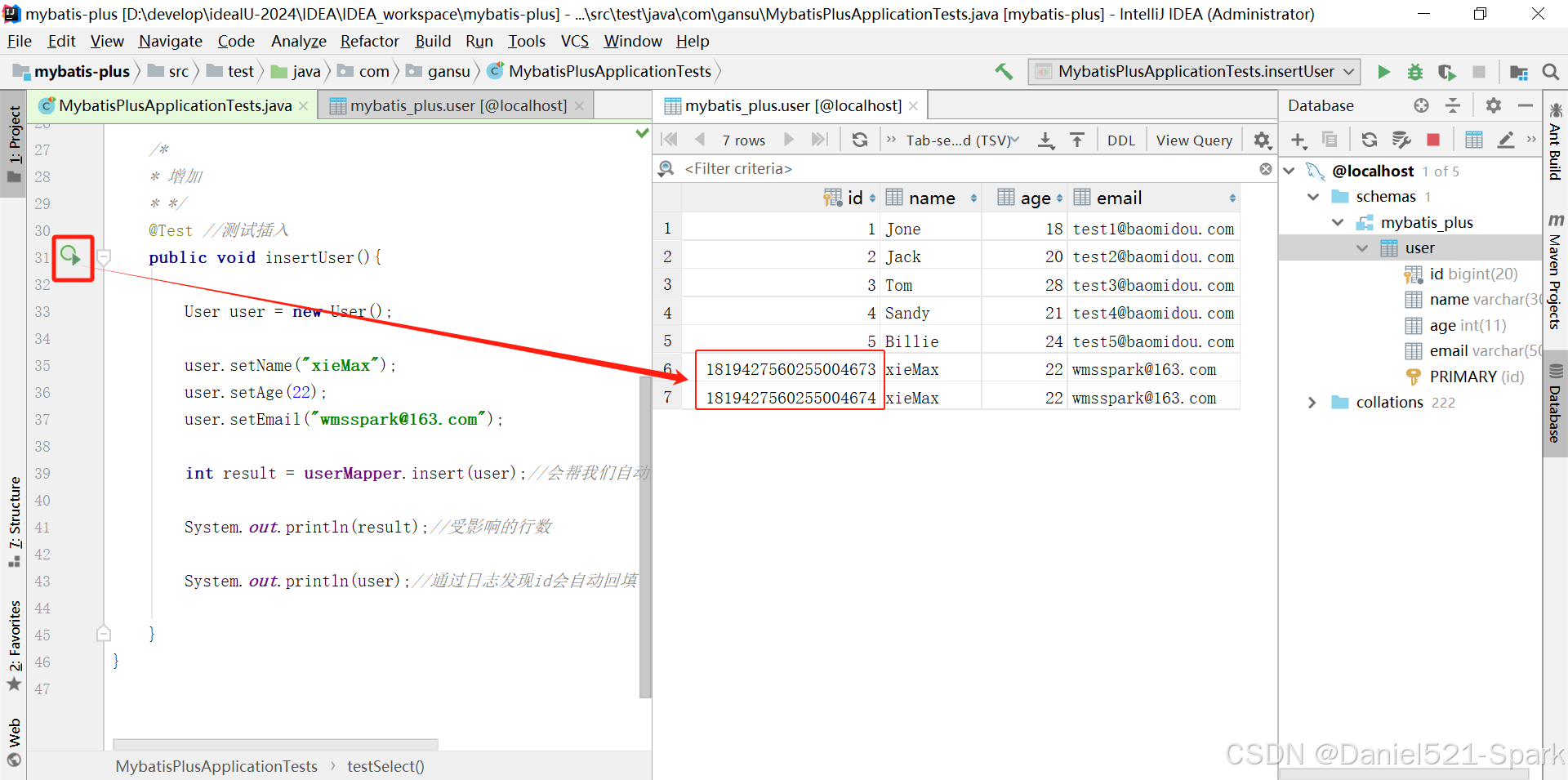Open the VCS menu

[x=574, y=41]
